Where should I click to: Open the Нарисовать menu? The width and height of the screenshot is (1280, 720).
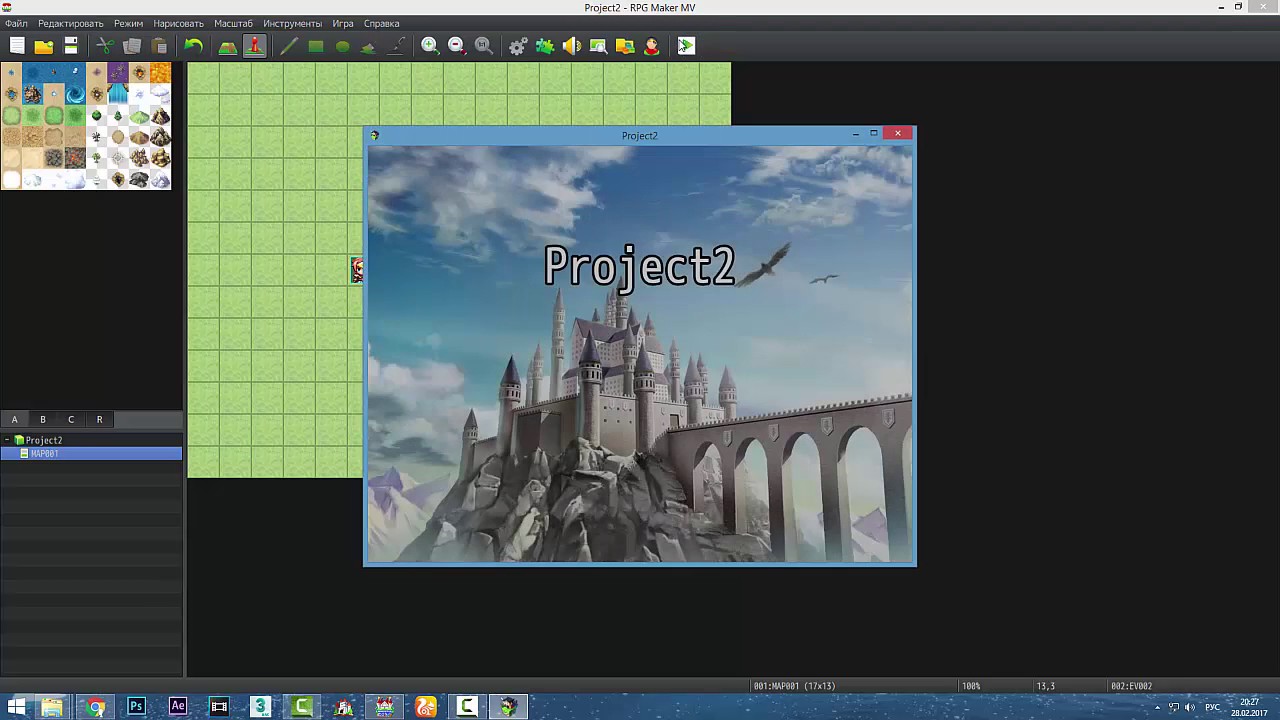(178, 23)
